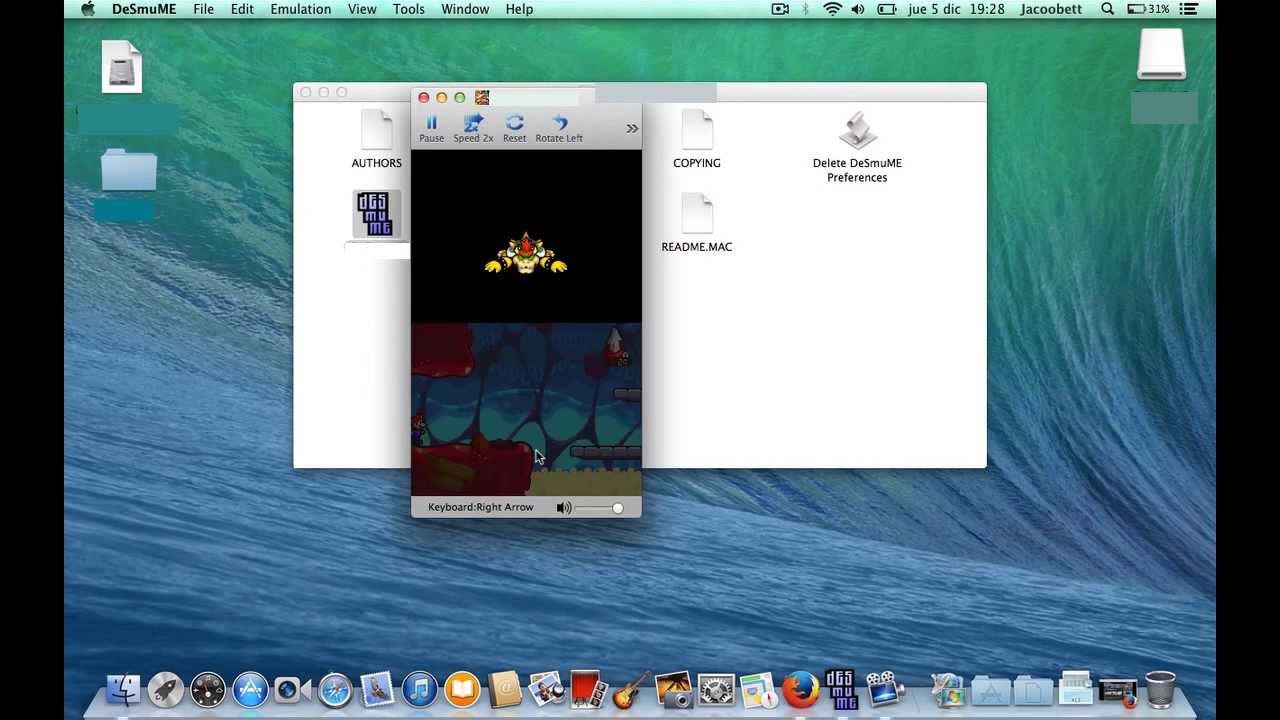This screenshot has height=720, width=1280.
Task: Open Notification Center icon
Action: 1191,9
